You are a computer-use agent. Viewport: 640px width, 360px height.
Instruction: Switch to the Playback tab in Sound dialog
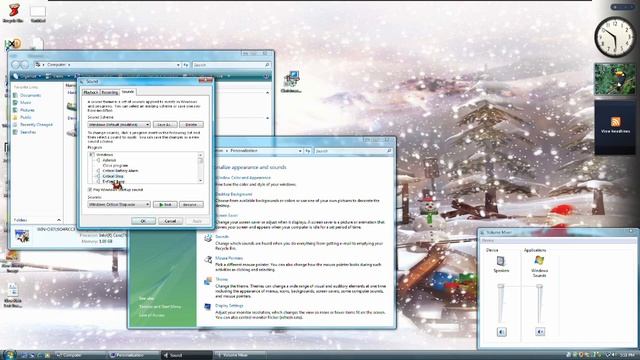(91, 93)
